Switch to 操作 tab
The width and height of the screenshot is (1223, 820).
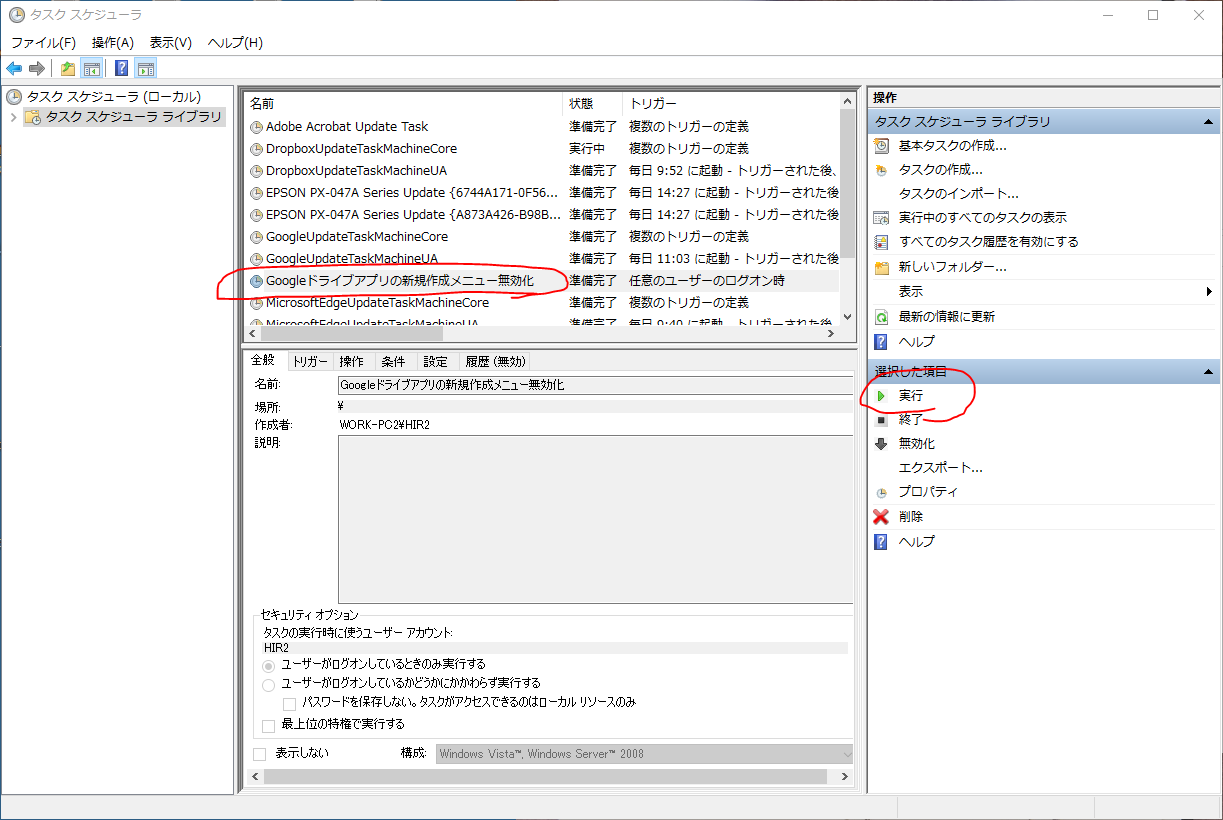(351, 362)
